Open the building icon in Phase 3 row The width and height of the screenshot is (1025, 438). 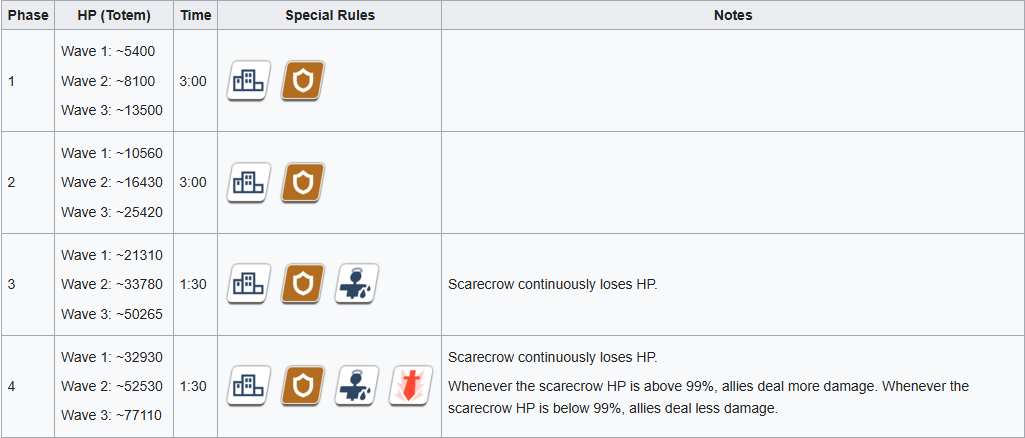tap(249, 284)
